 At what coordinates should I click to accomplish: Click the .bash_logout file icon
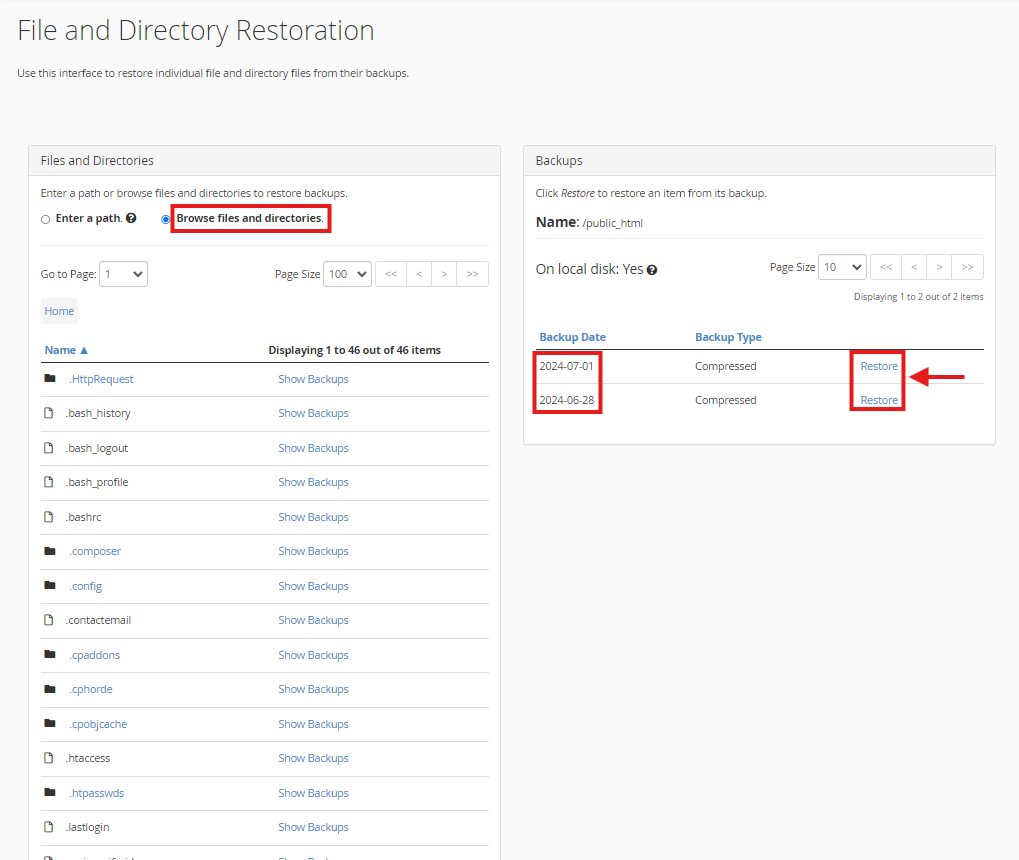point(49,448)
